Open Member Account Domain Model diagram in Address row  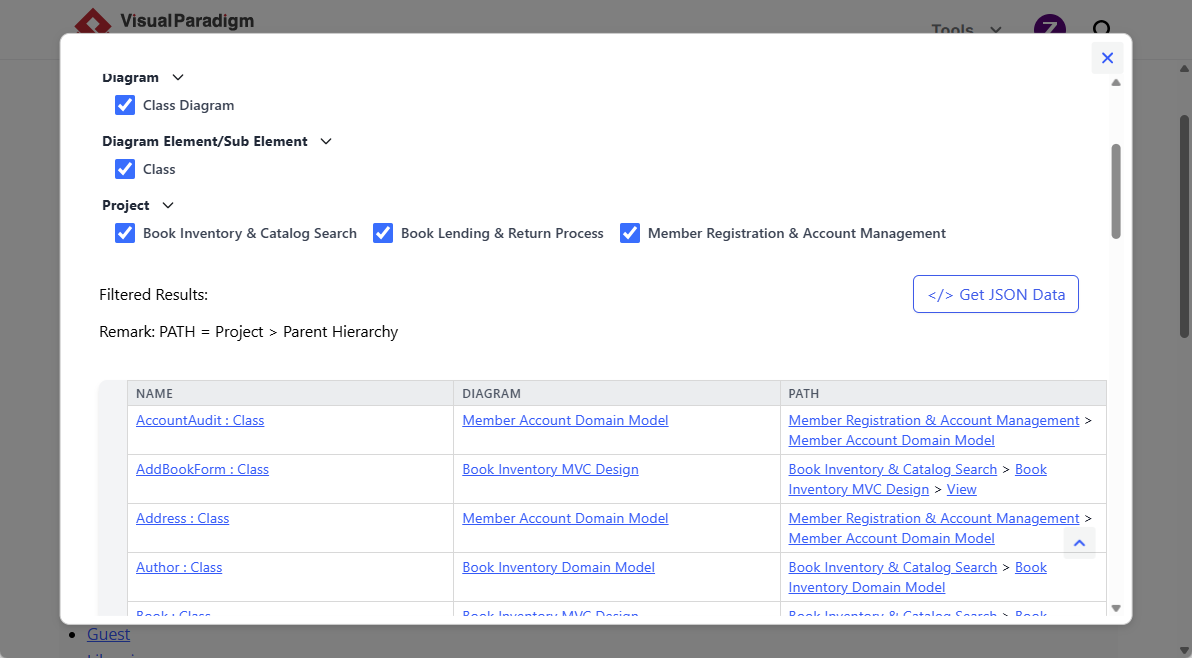point(565,518)
